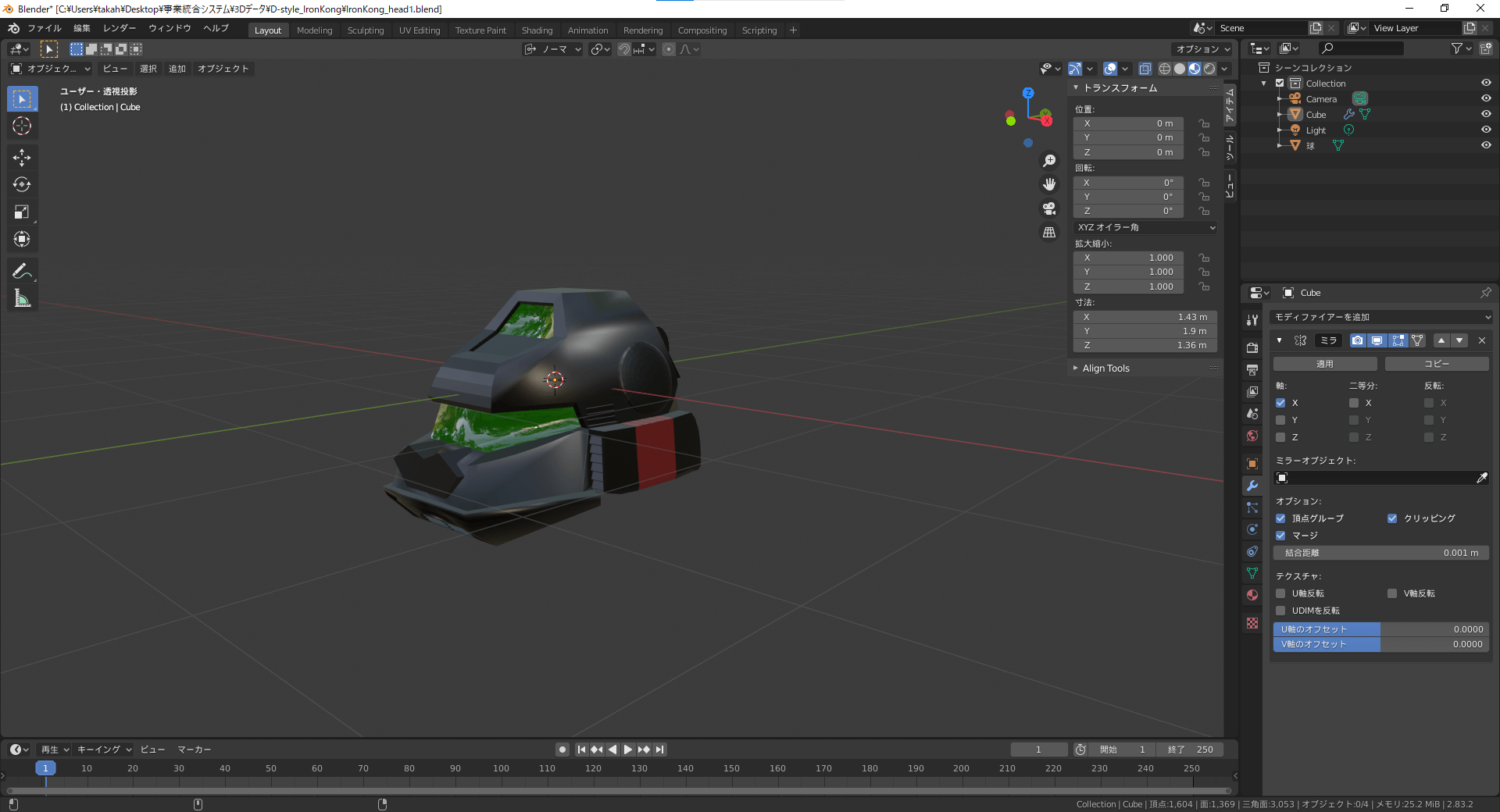This screenshot has width=1500, height=812.
Task: Open the Object Properties tab
Action: [x=1252, y=463]
